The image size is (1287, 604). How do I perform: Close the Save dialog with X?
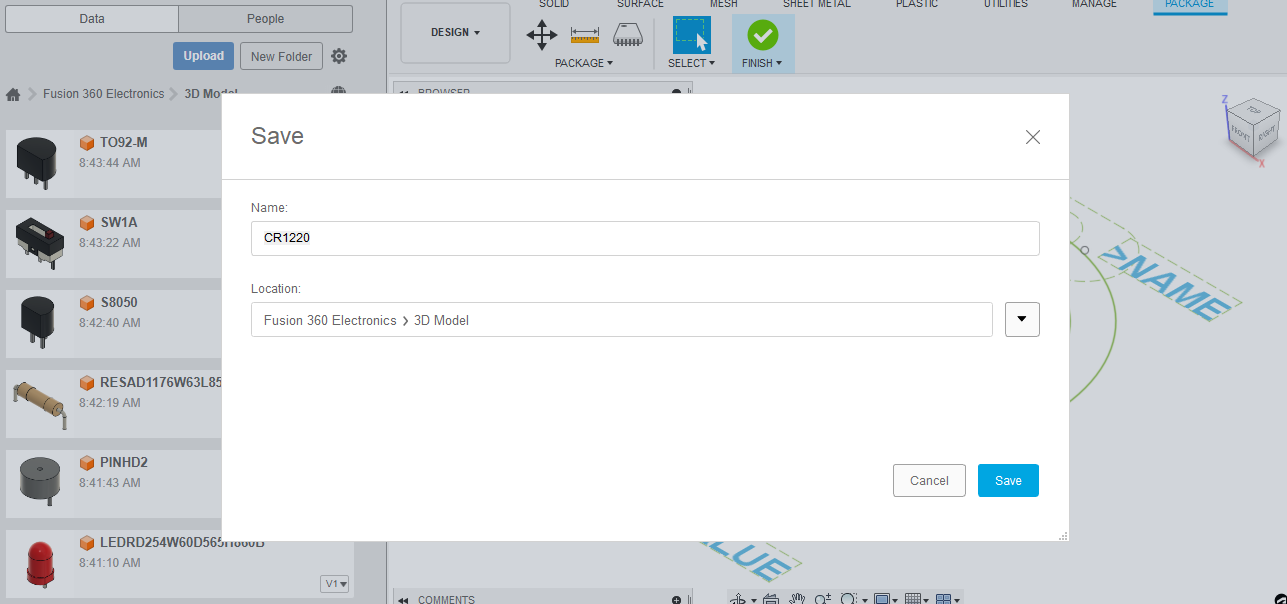coord(1033,137)
